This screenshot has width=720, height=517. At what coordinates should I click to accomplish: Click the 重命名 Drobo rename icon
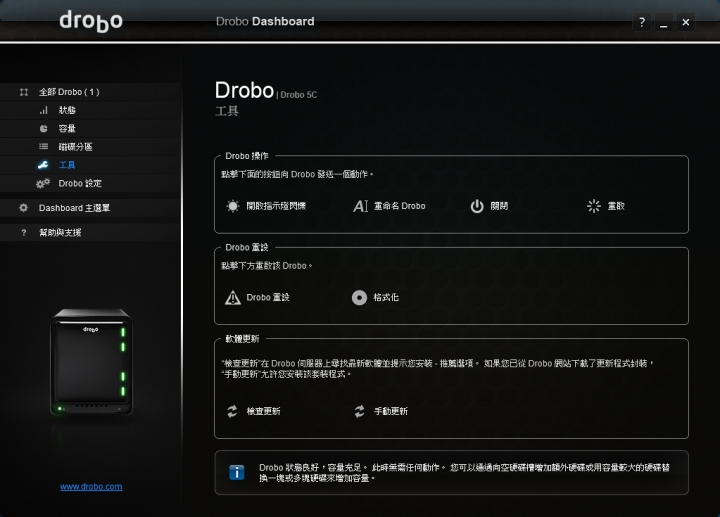360,206
